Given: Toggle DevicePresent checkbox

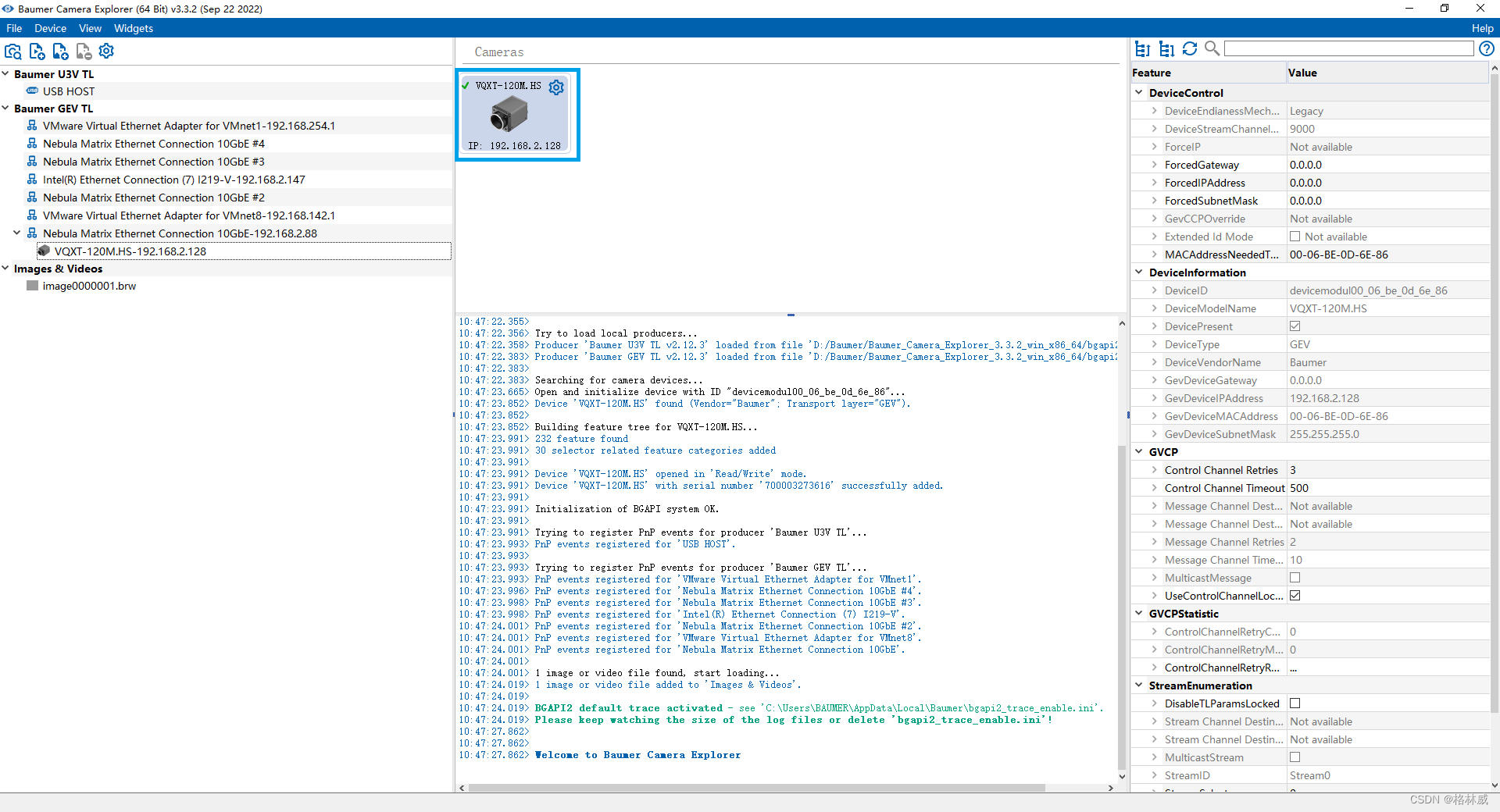Looking at the screenshot, I should pyautogui.click(x=1295, y=326).
